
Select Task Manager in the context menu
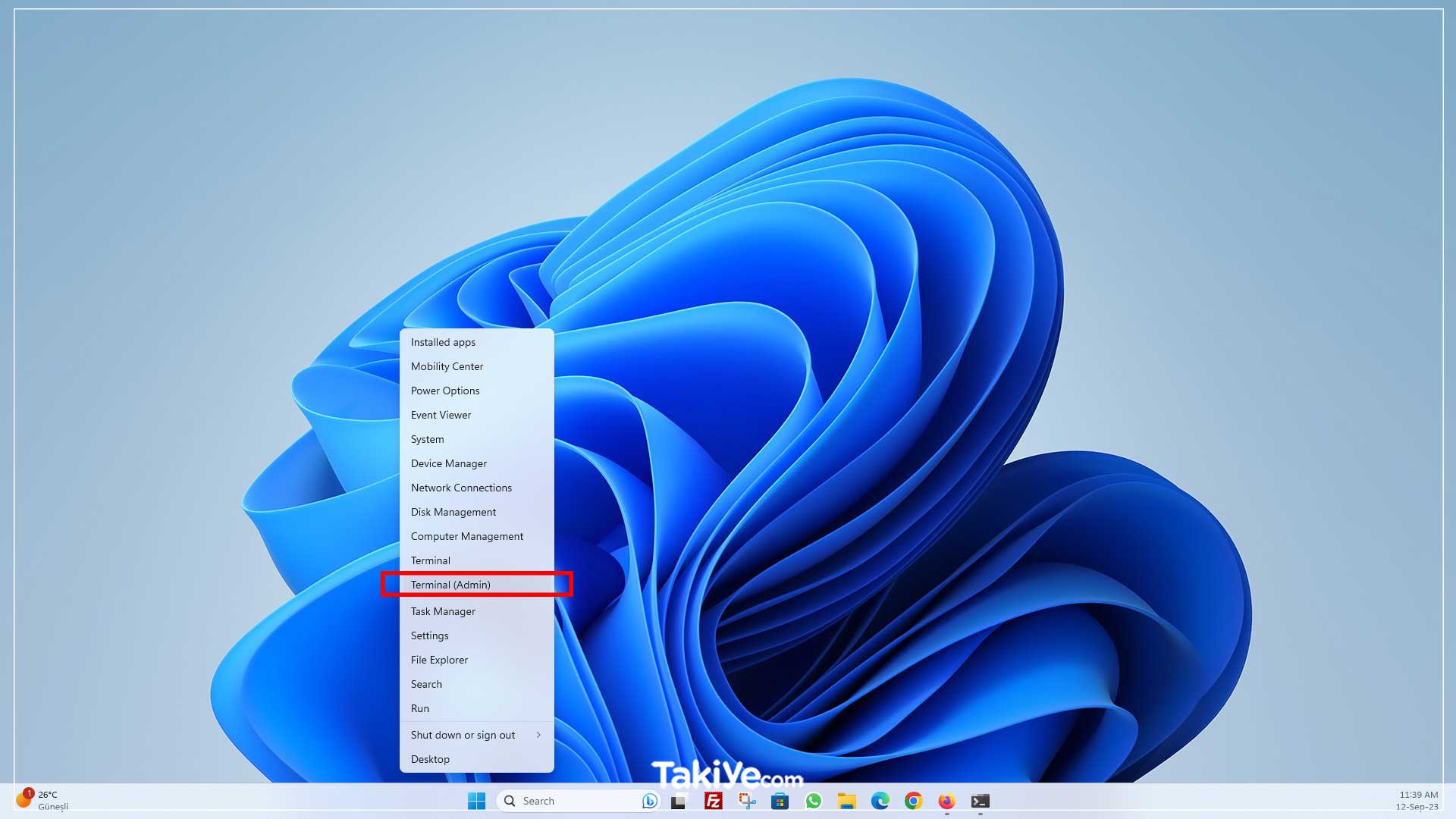point(443,611)
